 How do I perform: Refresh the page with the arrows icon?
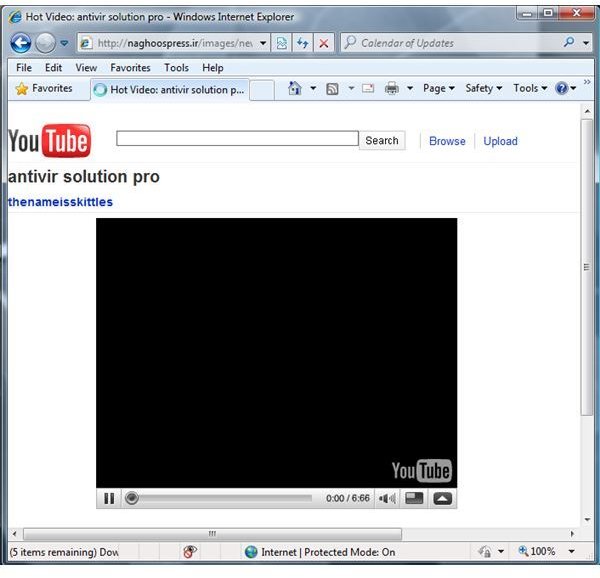pos(303,43)
